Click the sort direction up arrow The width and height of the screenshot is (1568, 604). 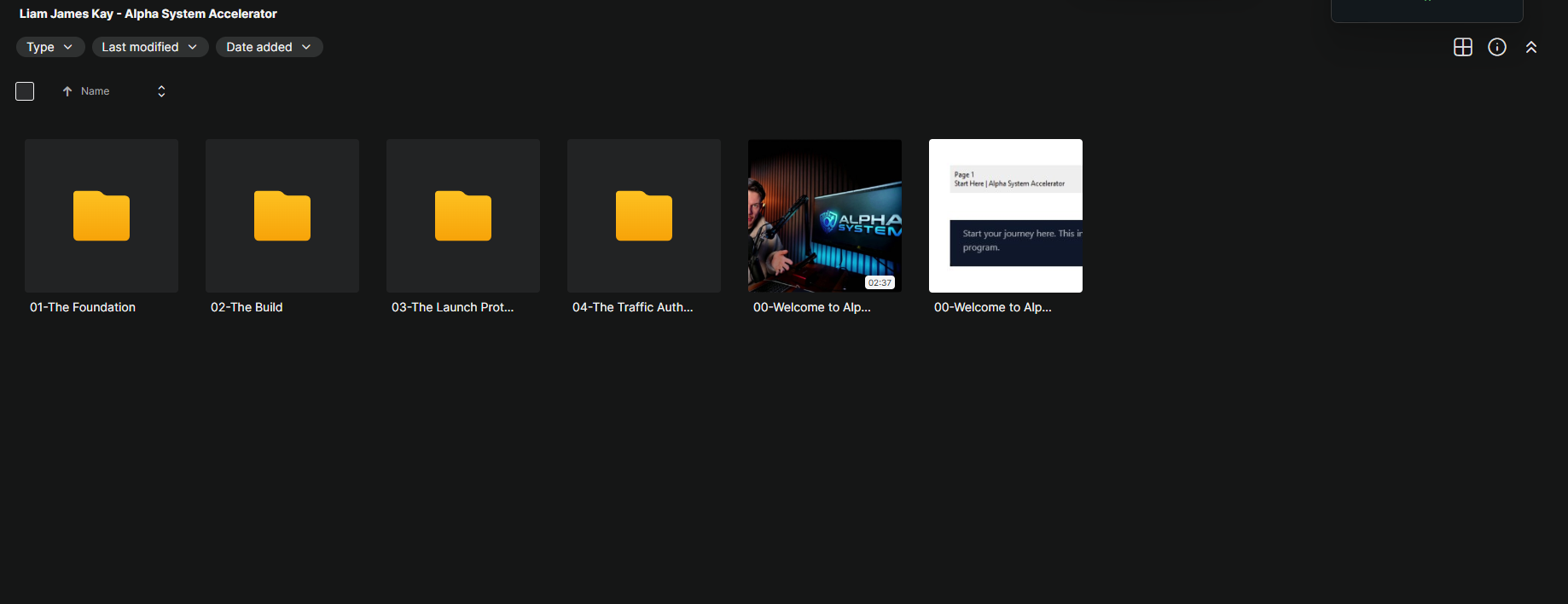[67, 91]
